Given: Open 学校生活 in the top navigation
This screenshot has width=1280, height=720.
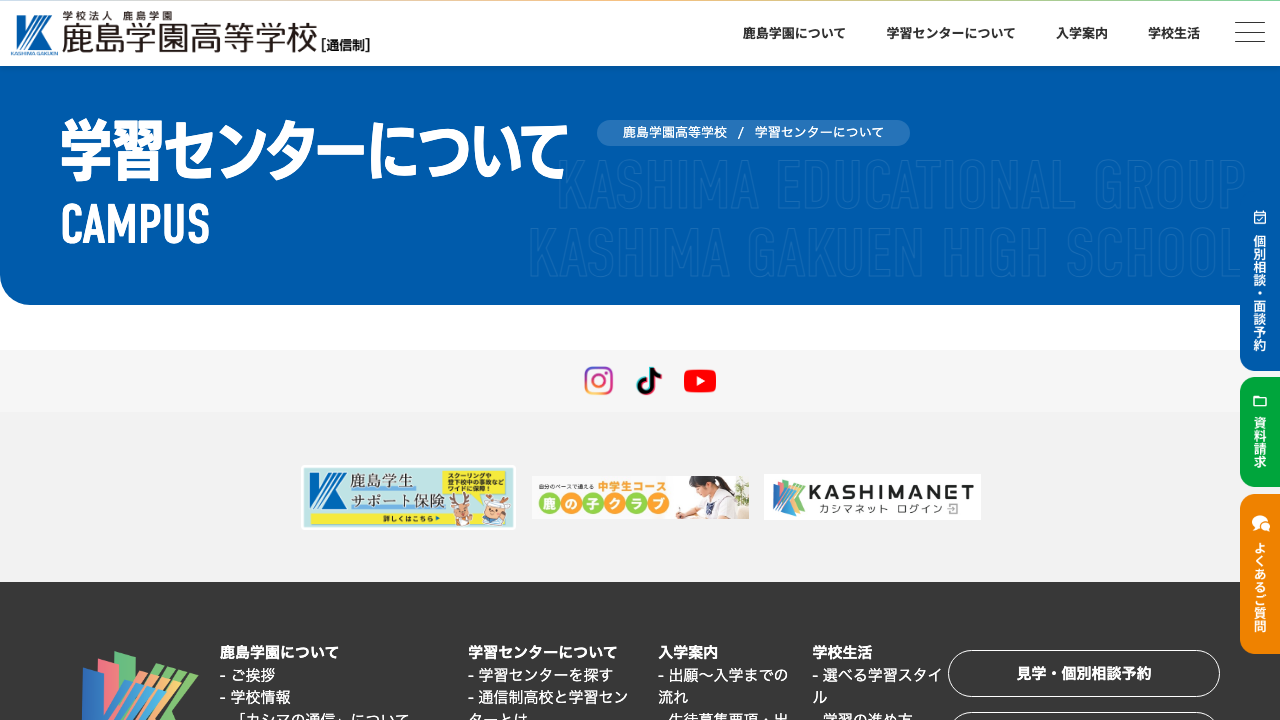Looking at the screenshot, I should (x=1174, y=33).
